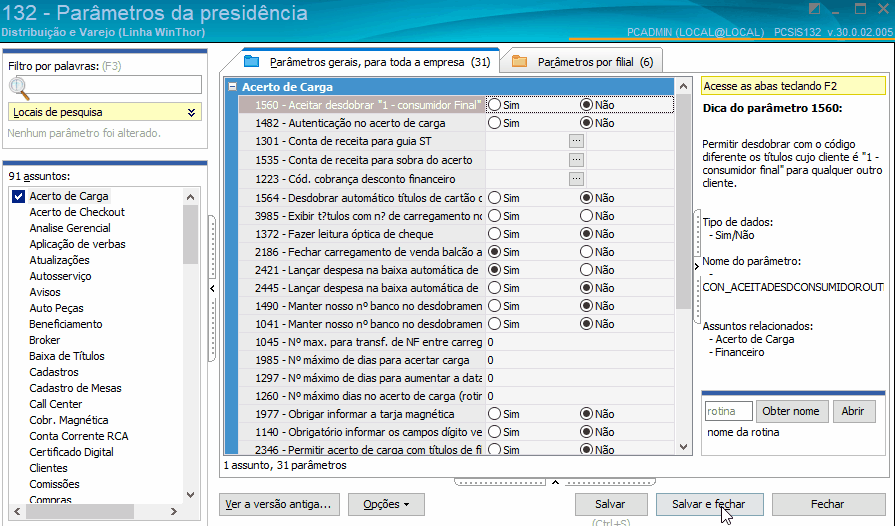Select Sim for 1560 Aceitar desdobrar
The width and height of the screenshot is (895, 526).
[x=494, y=104]
